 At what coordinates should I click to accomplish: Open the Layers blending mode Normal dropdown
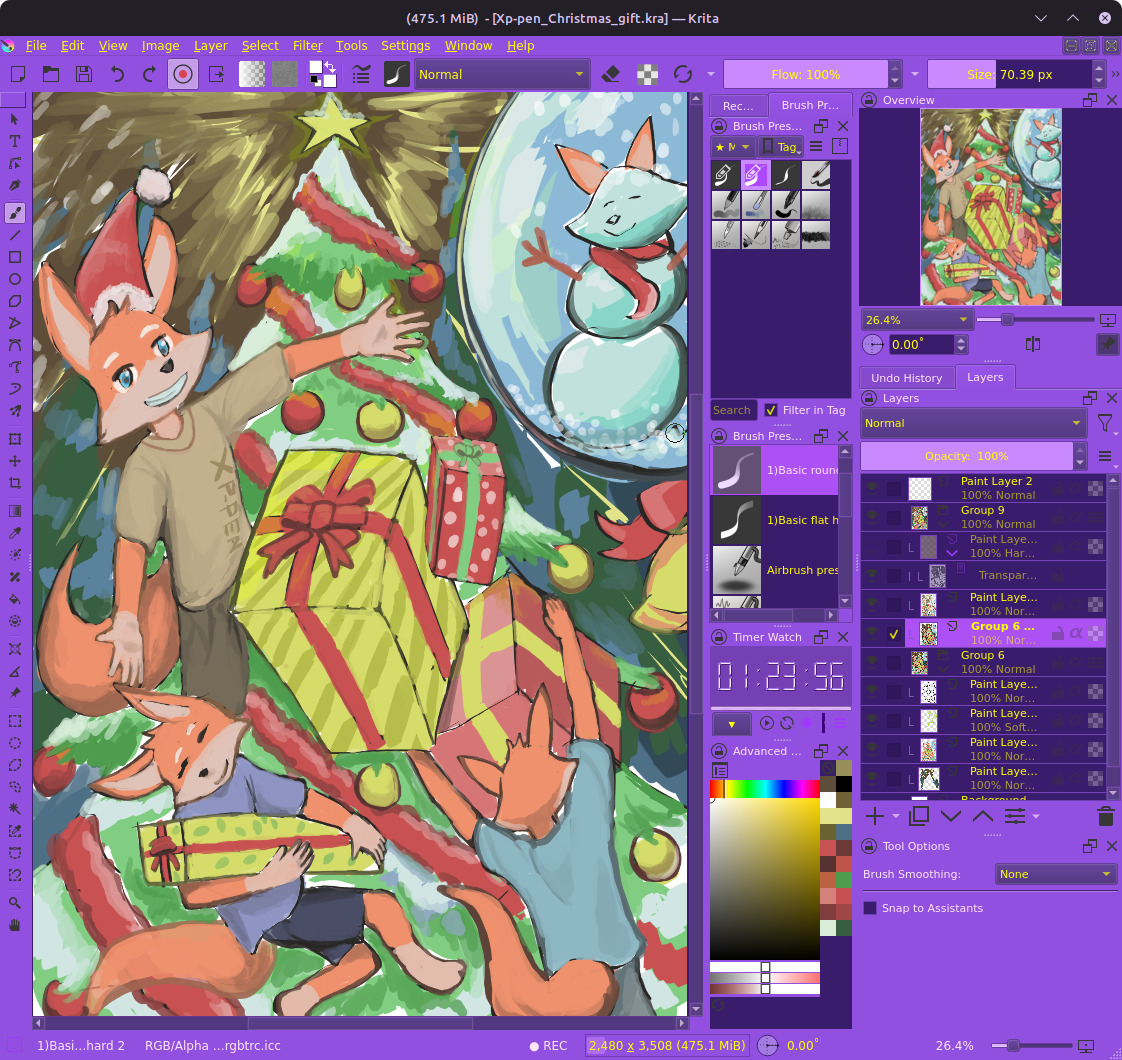[x=973, y=423]
